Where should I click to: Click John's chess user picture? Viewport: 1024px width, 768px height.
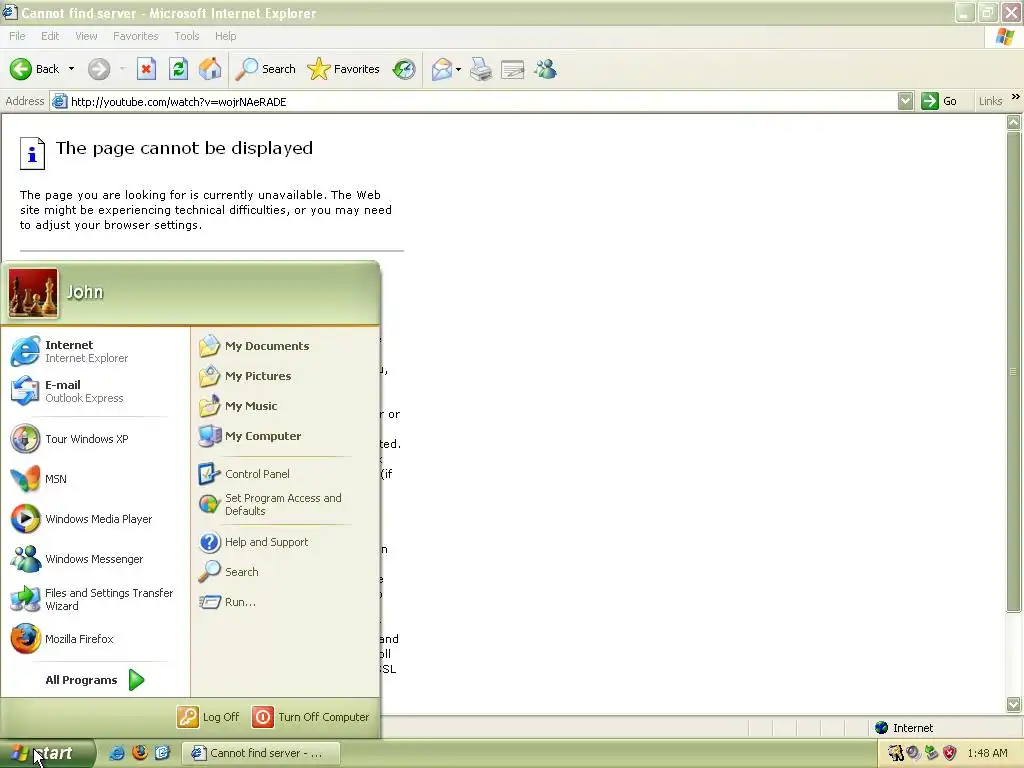coord(33,293)
